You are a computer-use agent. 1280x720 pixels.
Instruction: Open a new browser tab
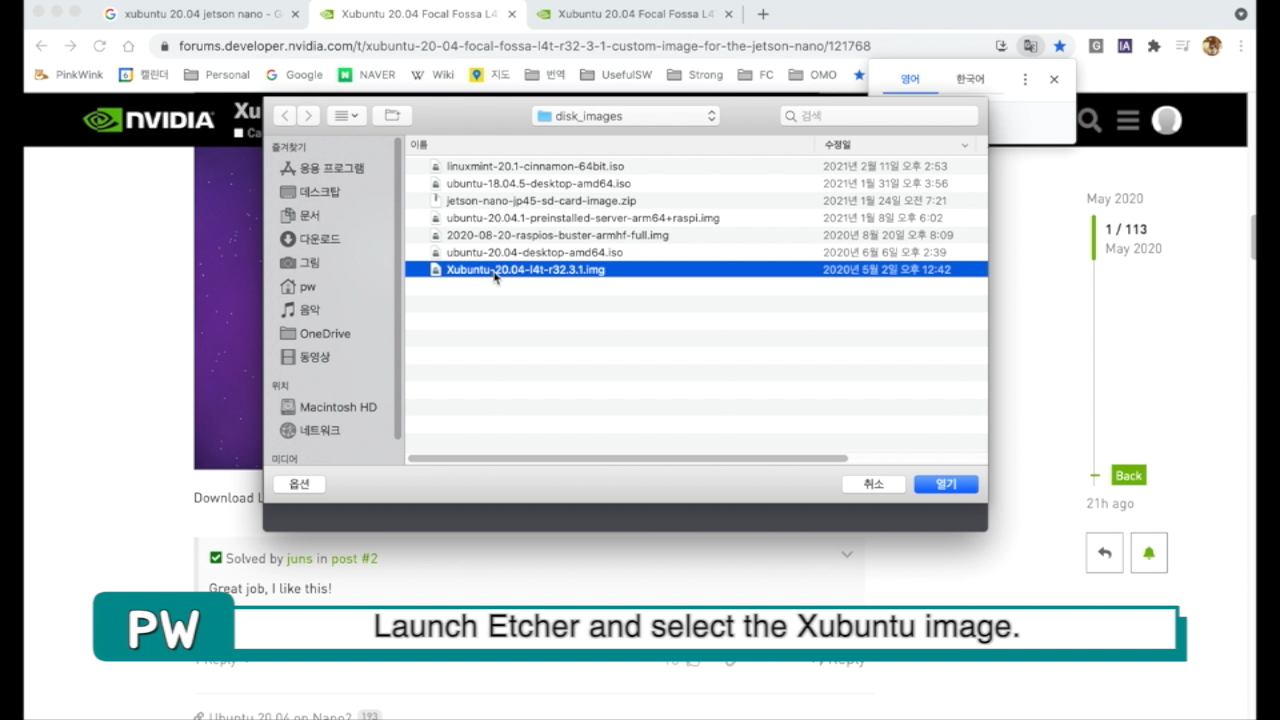coord(763,14)
